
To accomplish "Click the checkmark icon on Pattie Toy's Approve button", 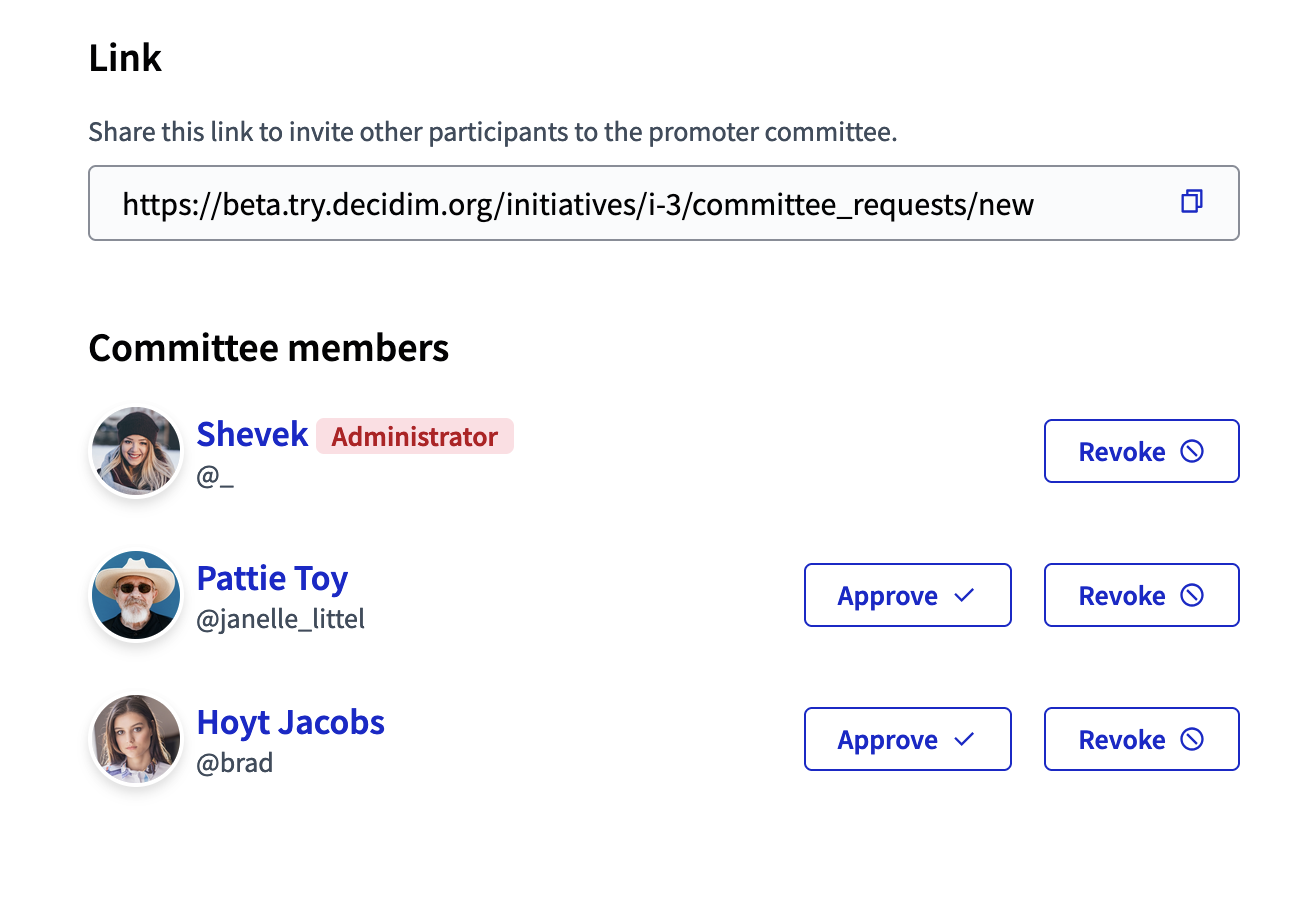I will (x=962, y=595).
